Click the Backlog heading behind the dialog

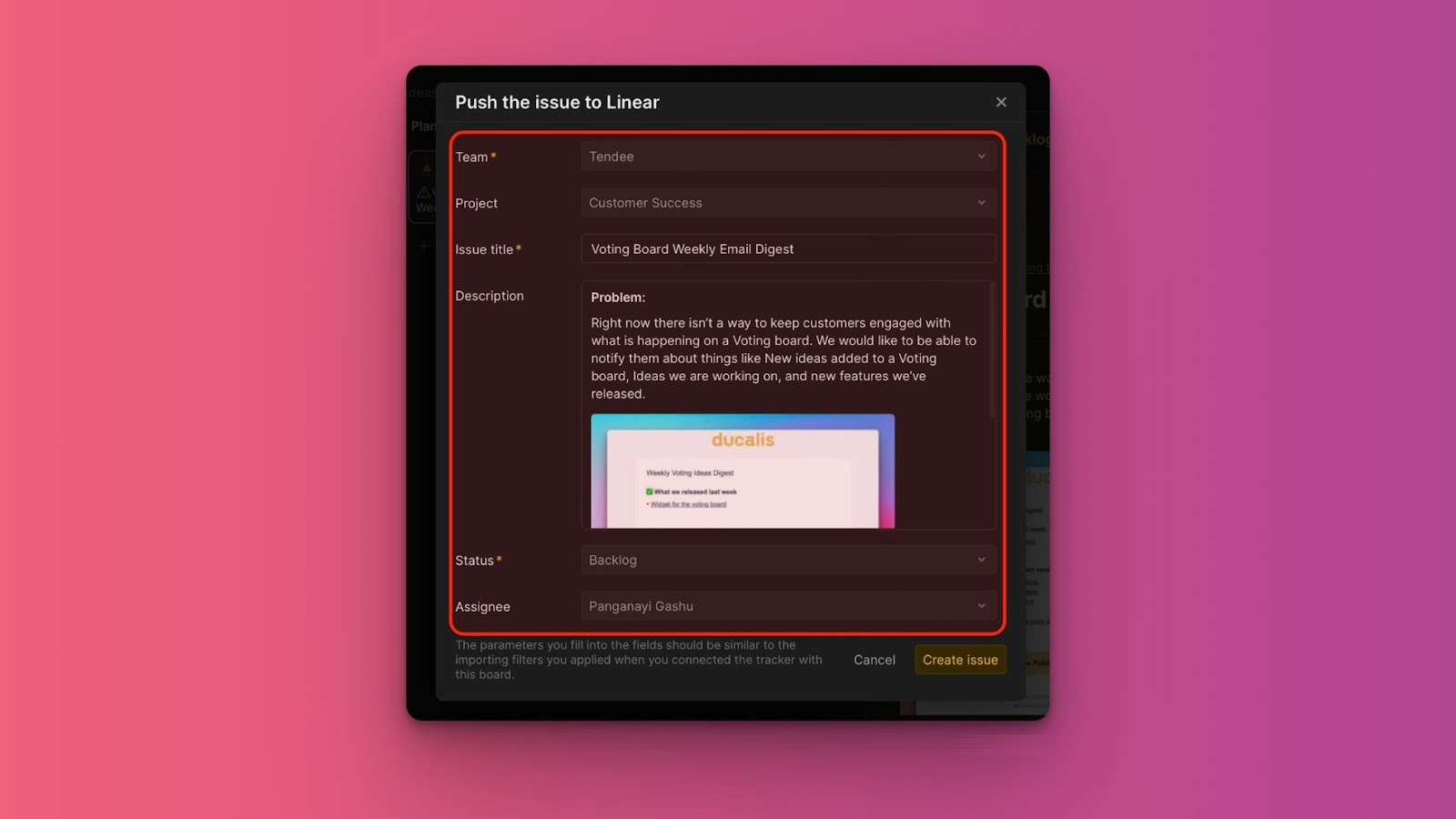pos(1036,139)
